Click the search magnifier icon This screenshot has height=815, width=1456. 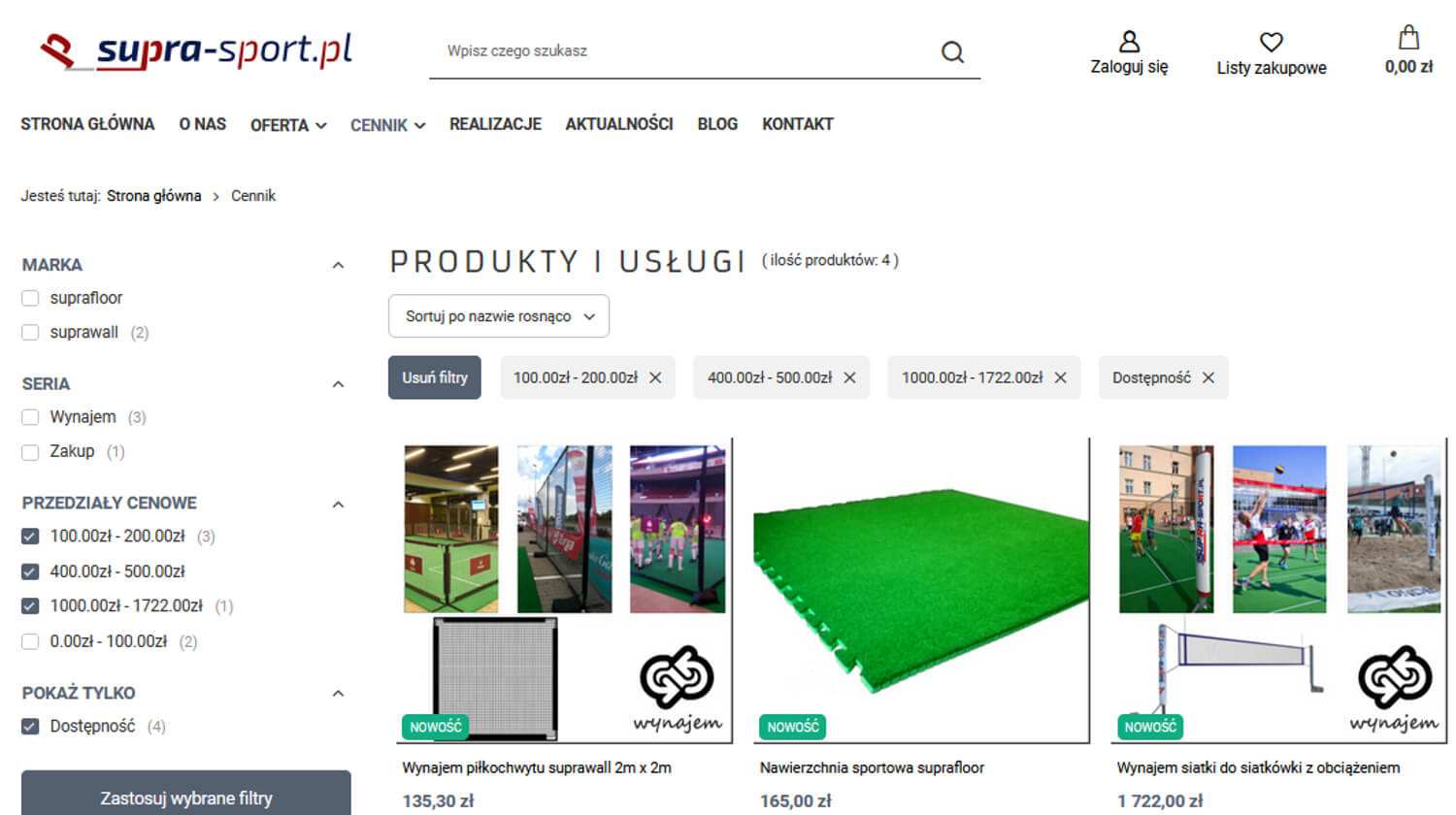pos(952,51)
